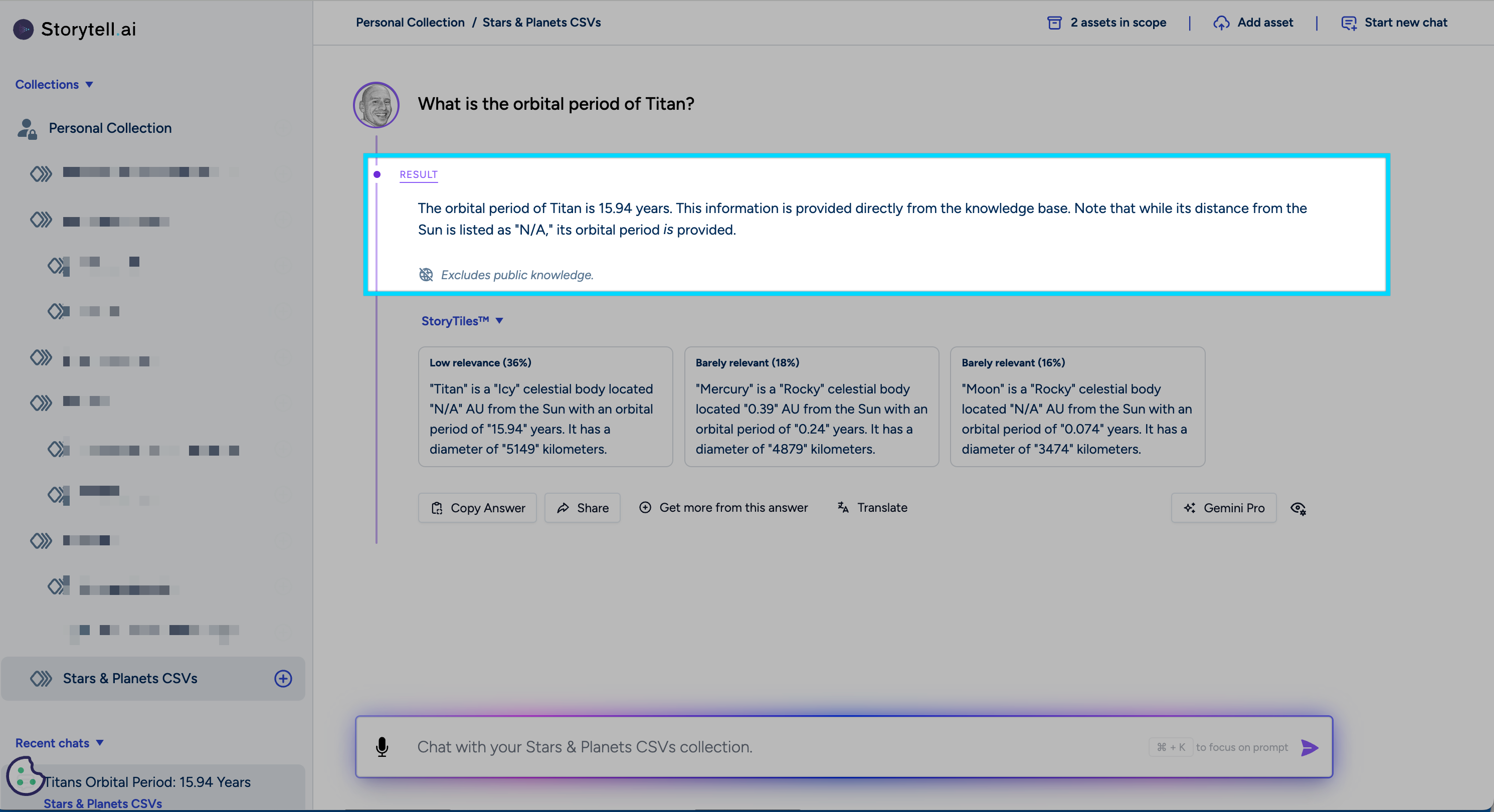
Task: Select the Gemini Pro model button
Action: 1224,508
